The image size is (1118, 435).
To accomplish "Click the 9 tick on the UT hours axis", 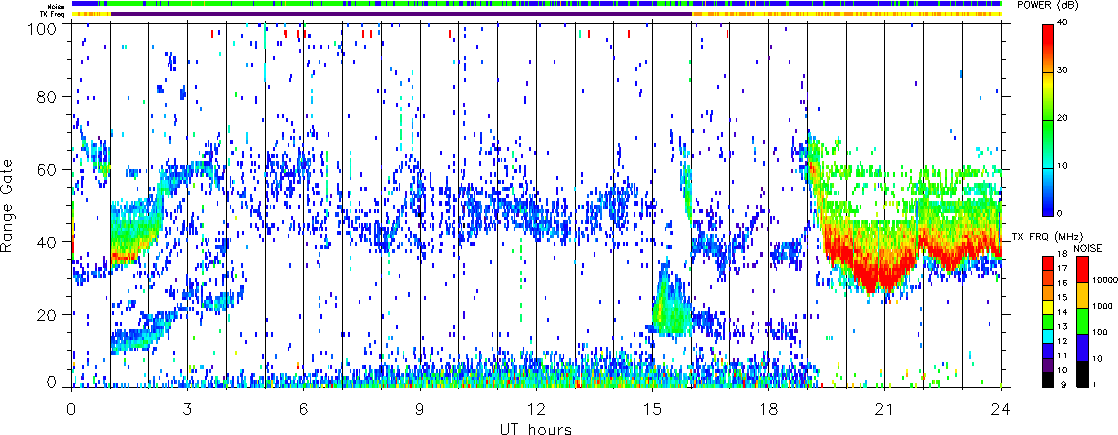I will coord(420,409).
